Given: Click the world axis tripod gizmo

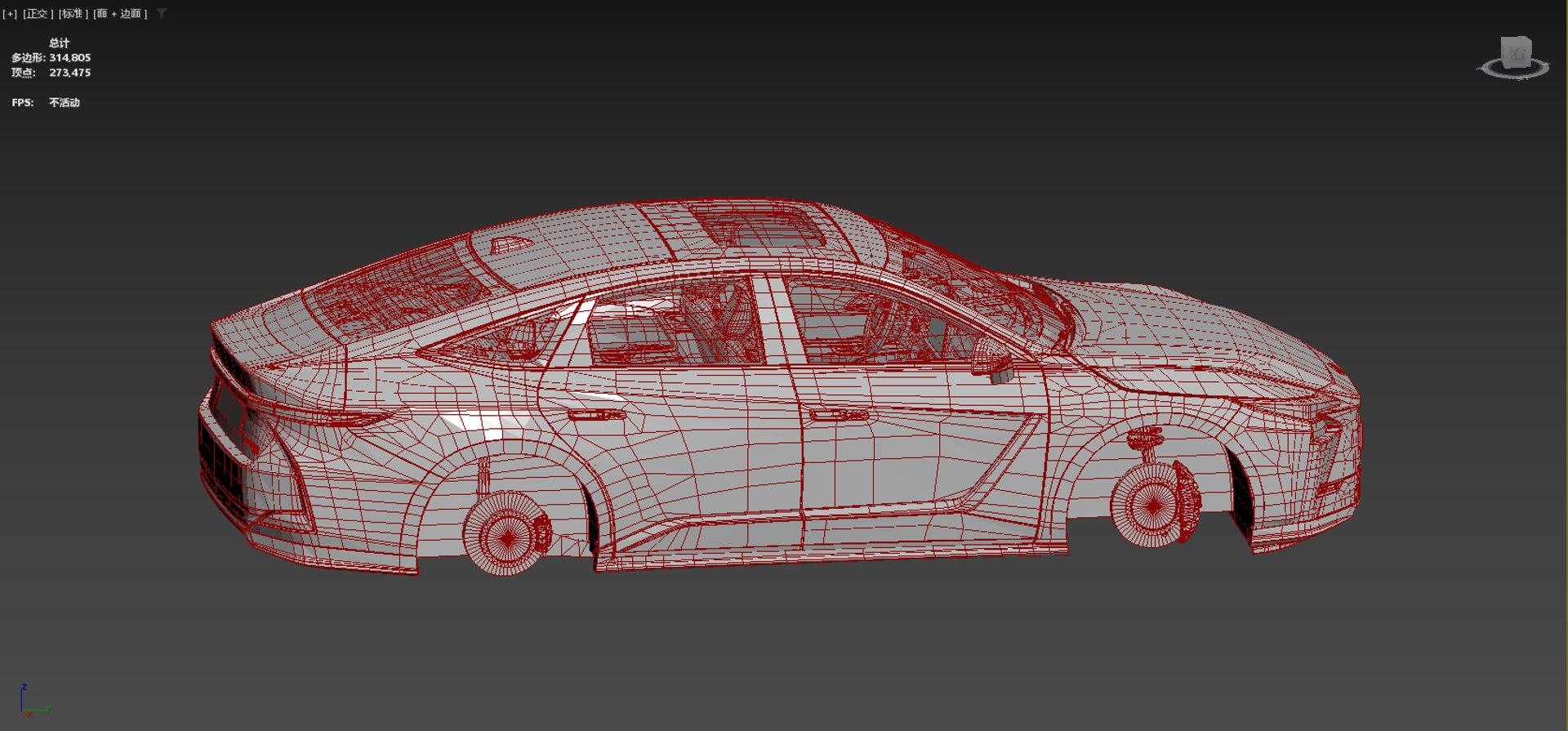Looking at the screenshot, I should (x=33, y=701).
